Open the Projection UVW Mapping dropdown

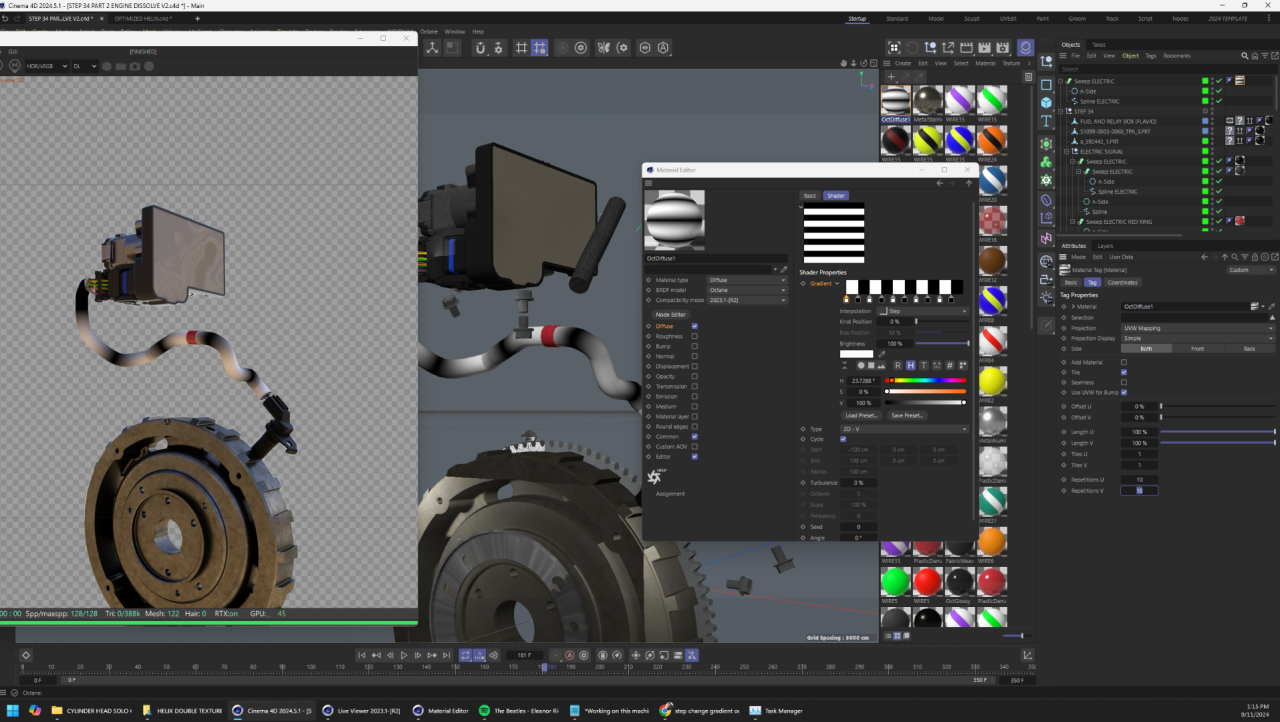coord(1198,328)
